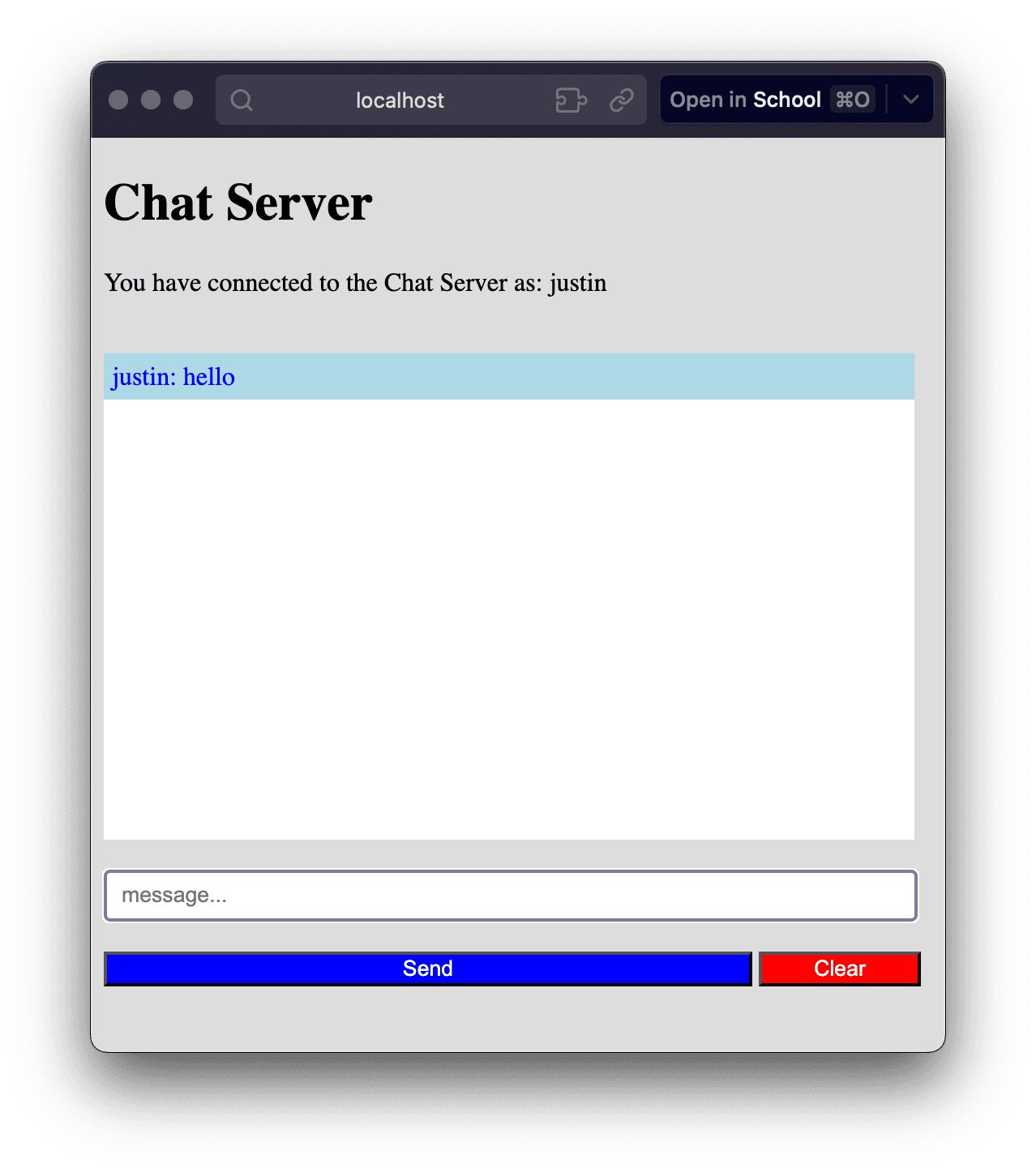This screenshot has height=1172, width=1036.
Task: Click the Chat Server heading
Action: pyautogui.click(x=238, y=203)
